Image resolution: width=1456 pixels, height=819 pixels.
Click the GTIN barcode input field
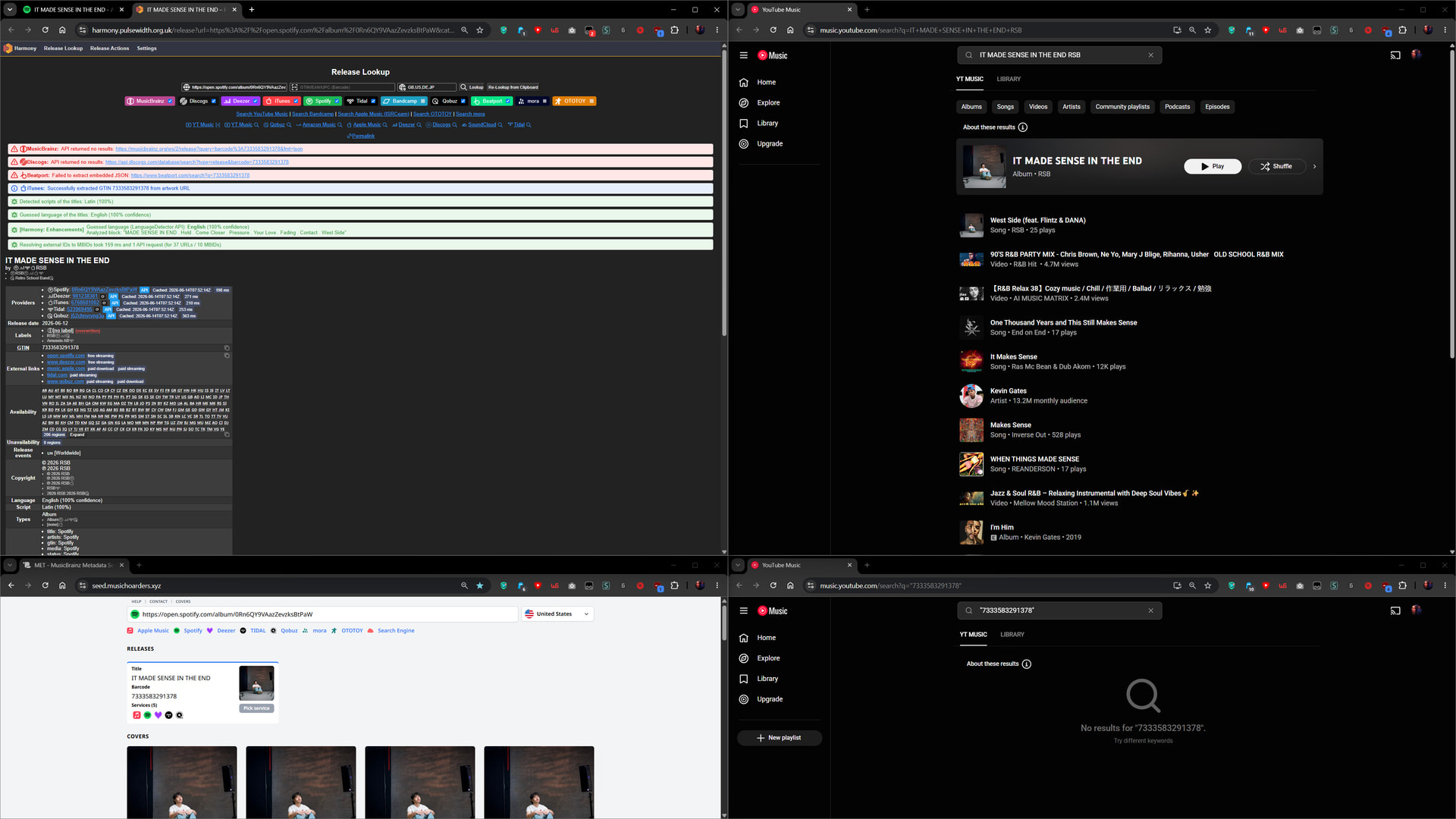[343, 87]
